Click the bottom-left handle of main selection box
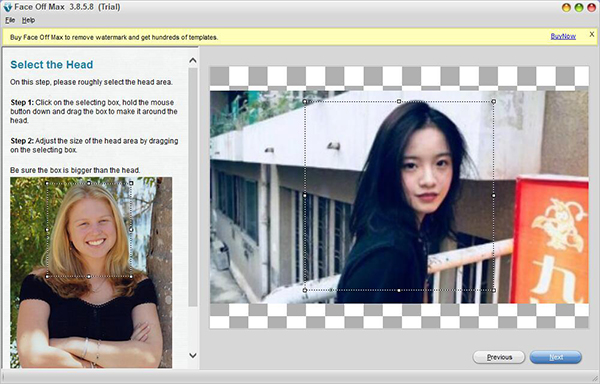600x384 pixels. coord(305,290)
